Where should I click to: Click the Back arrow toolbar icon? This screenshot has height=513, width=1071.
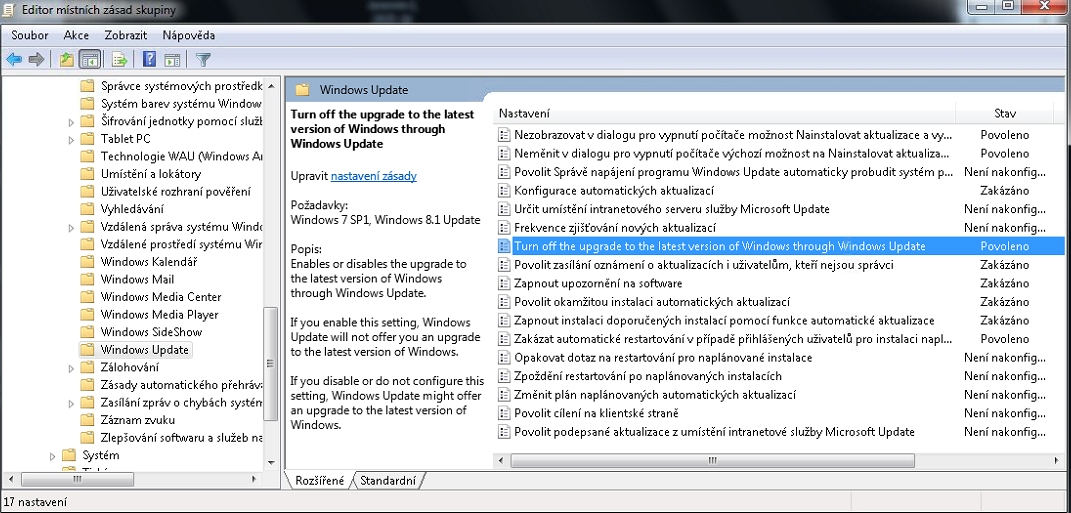tap(14, 59)
